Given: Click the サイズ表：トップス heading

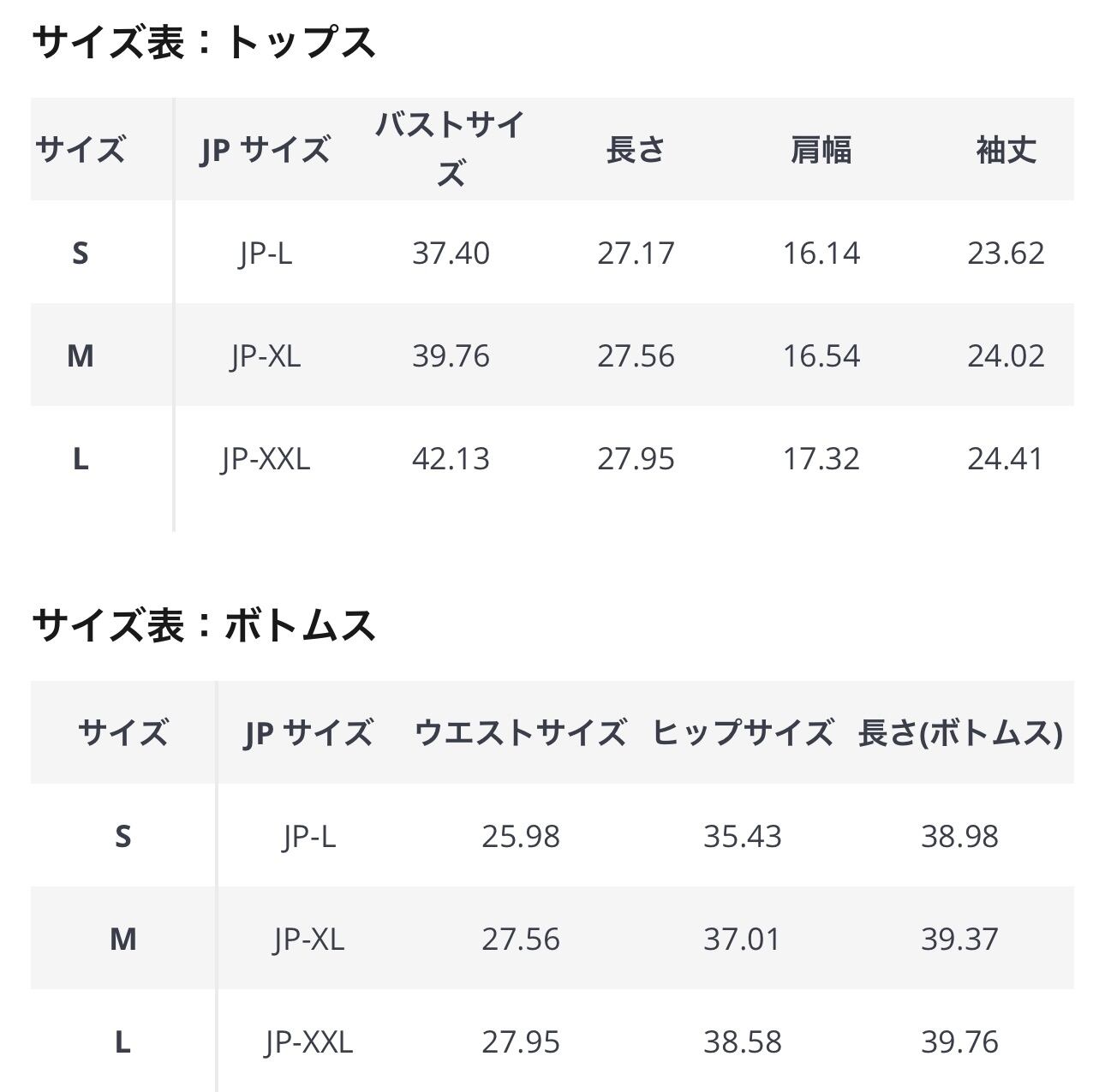Looking at the screenshot, I should tap(204, 41).
